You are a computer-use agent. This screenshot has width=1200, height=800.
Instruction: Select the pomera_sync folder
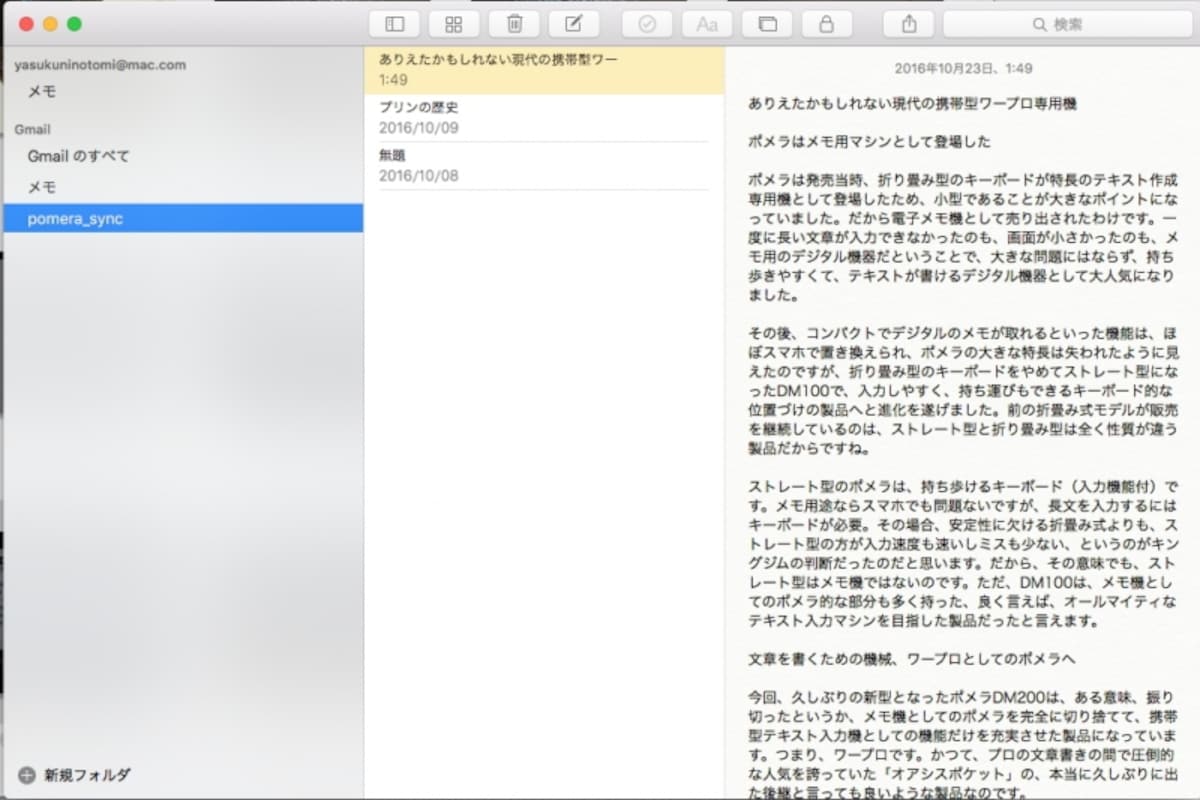tap(183, 218)
